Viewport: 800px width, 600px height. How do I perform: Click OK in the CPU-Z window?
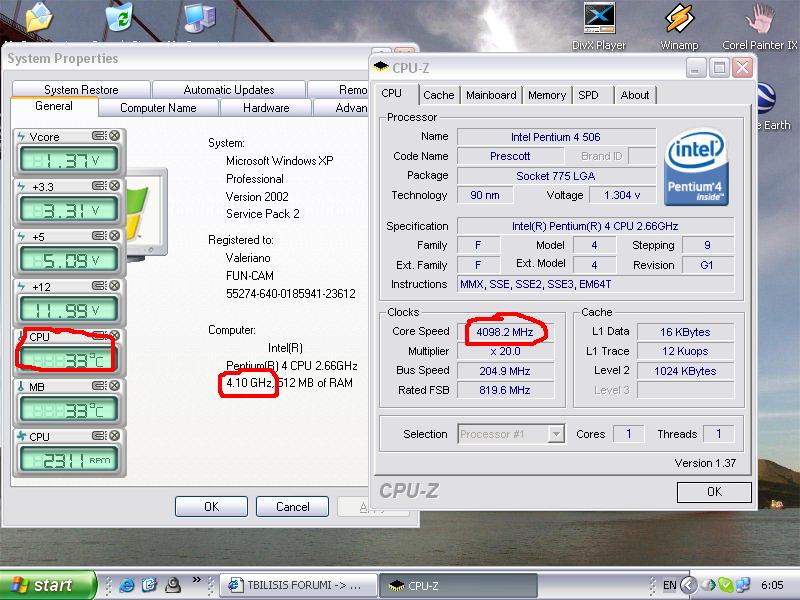point(714,492)
